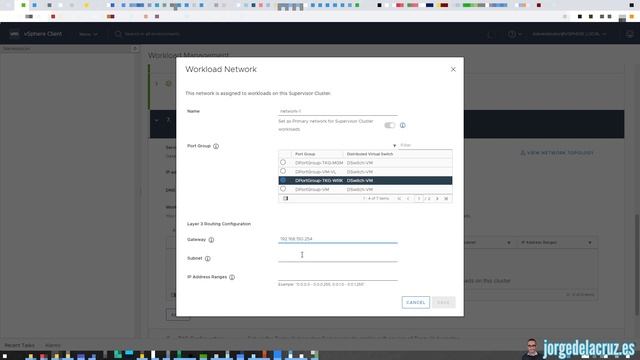Toggle Set as Primary network switch
Viewport: 640px width, 360px height.
389,125
